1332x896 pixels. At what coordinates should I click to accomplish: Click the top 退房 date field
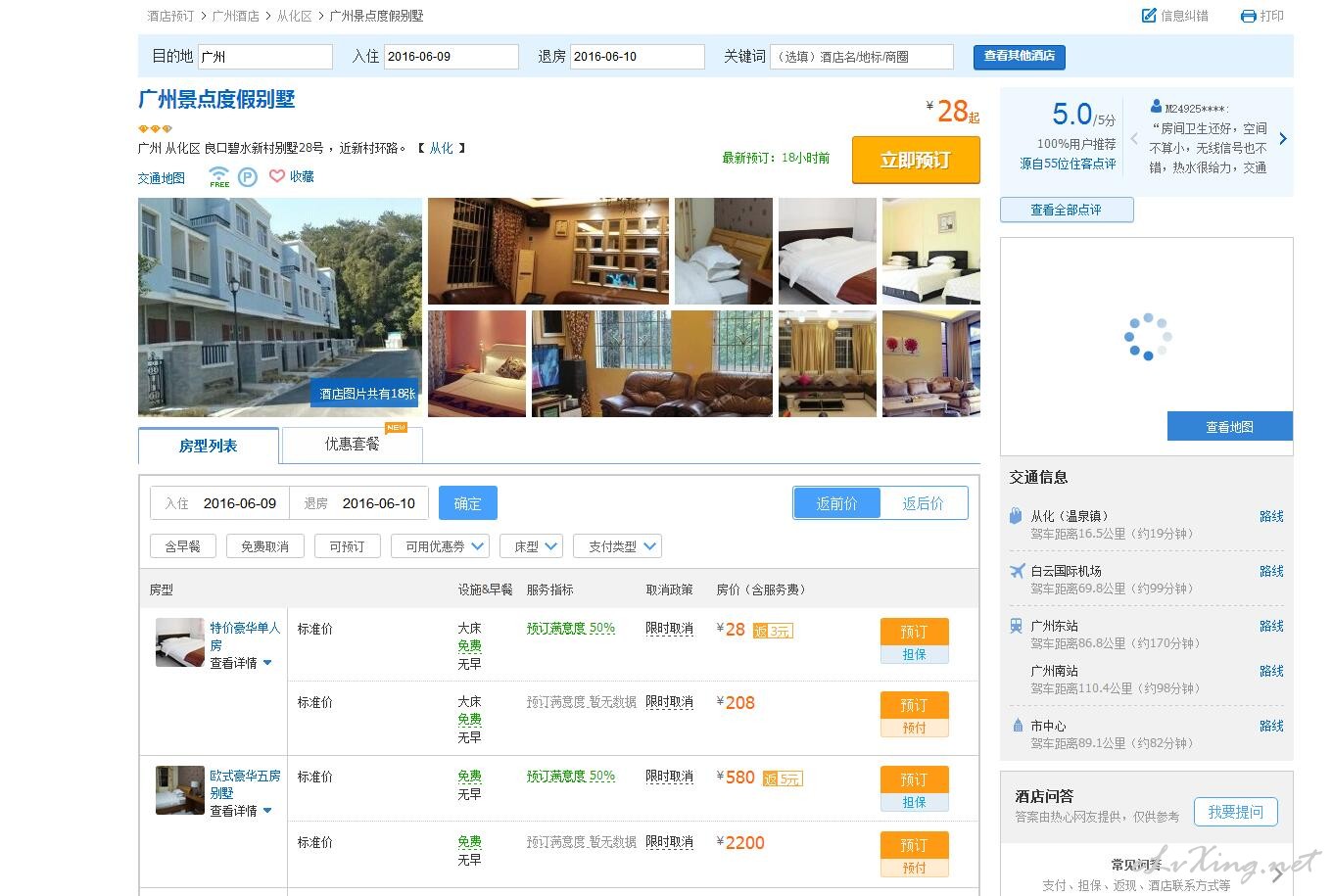[638, 57]
